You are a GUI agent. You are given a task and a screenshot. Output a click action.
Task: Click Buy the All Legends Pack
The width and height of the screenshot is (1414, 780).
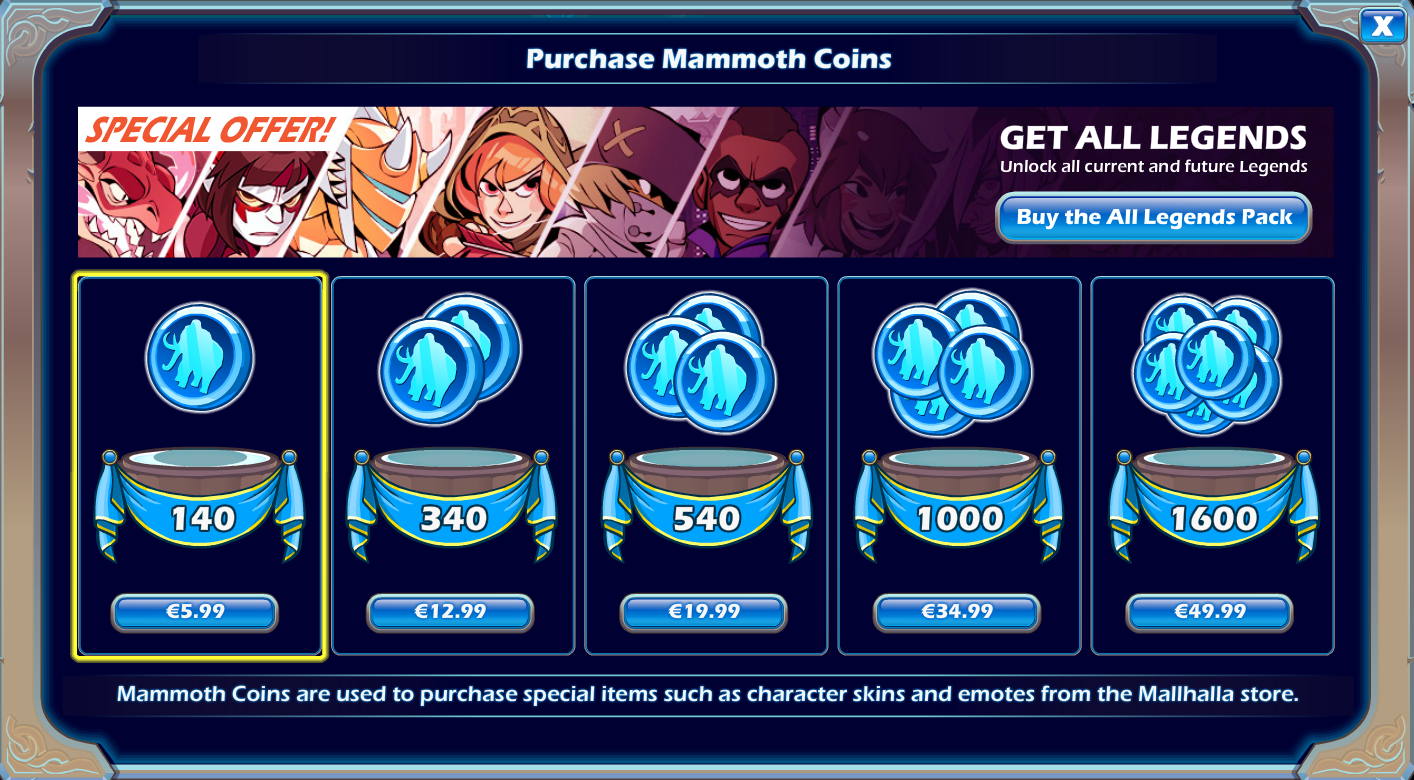1154,217
